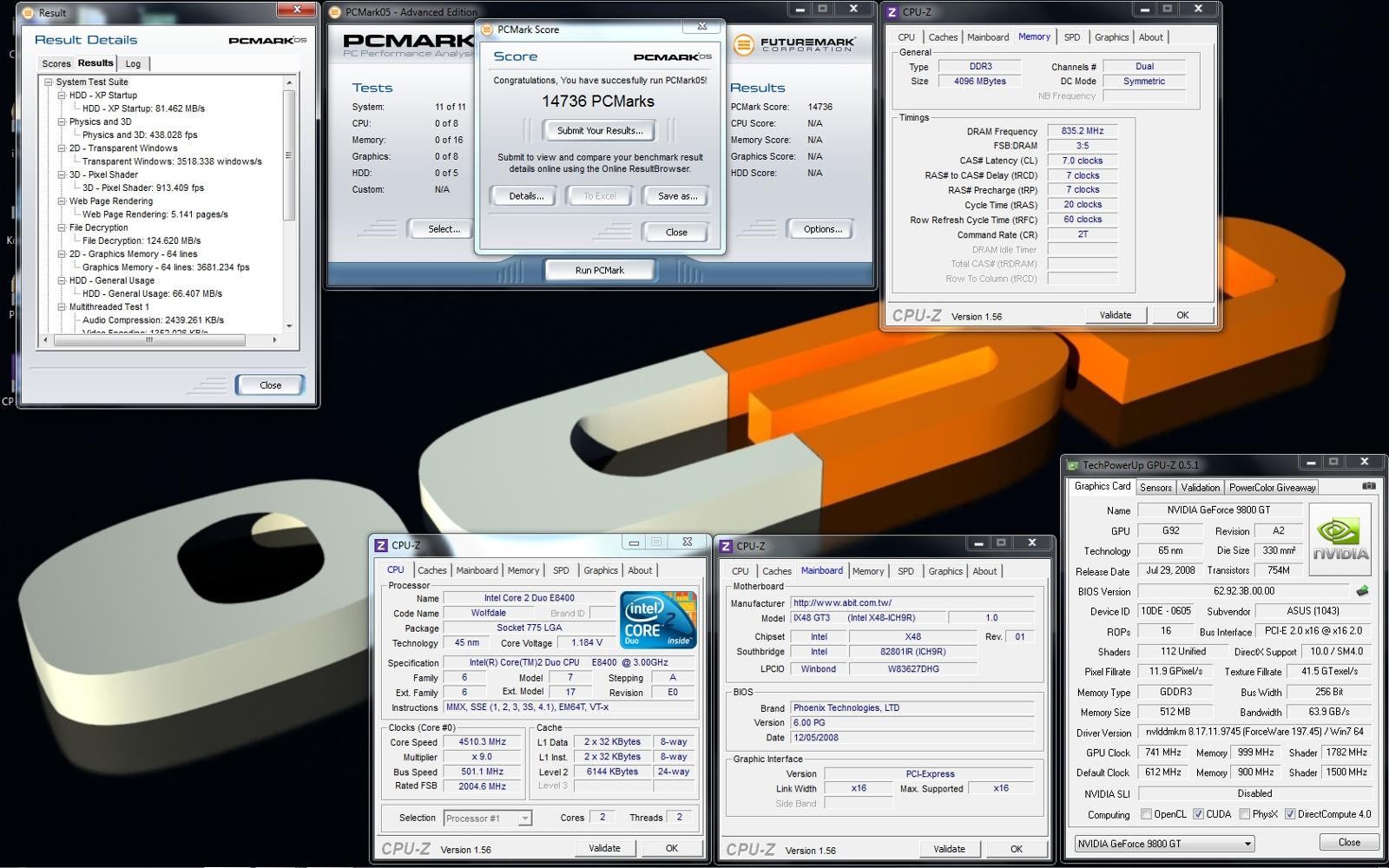
Task: Click the abit.com.tw manufacturer URL field
Action: (912, 602)
